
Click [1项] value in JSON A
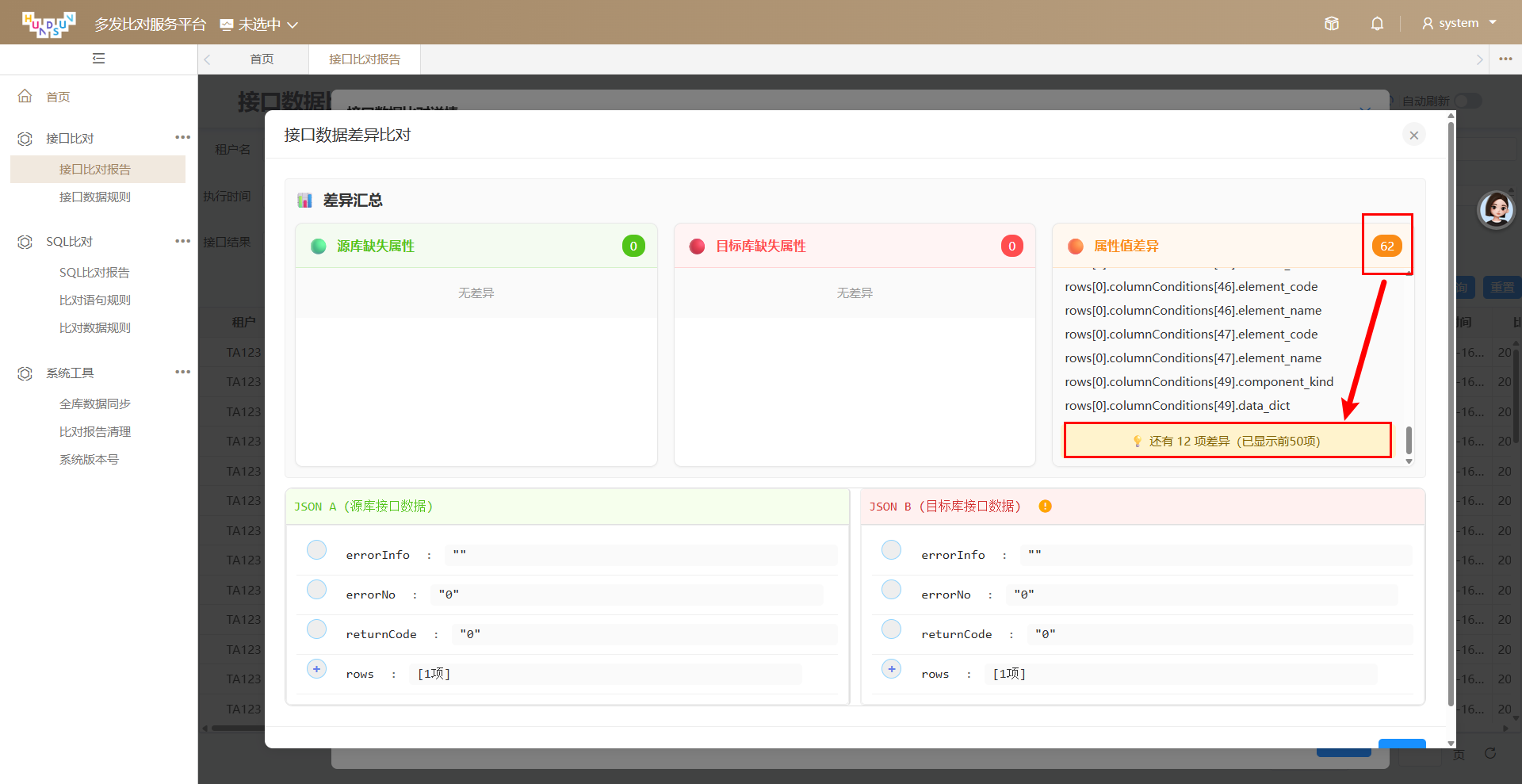point(434,674)
